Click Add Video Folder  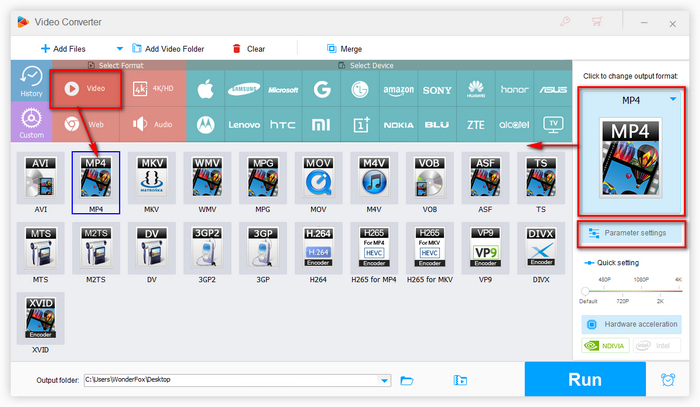click(168, 49)
